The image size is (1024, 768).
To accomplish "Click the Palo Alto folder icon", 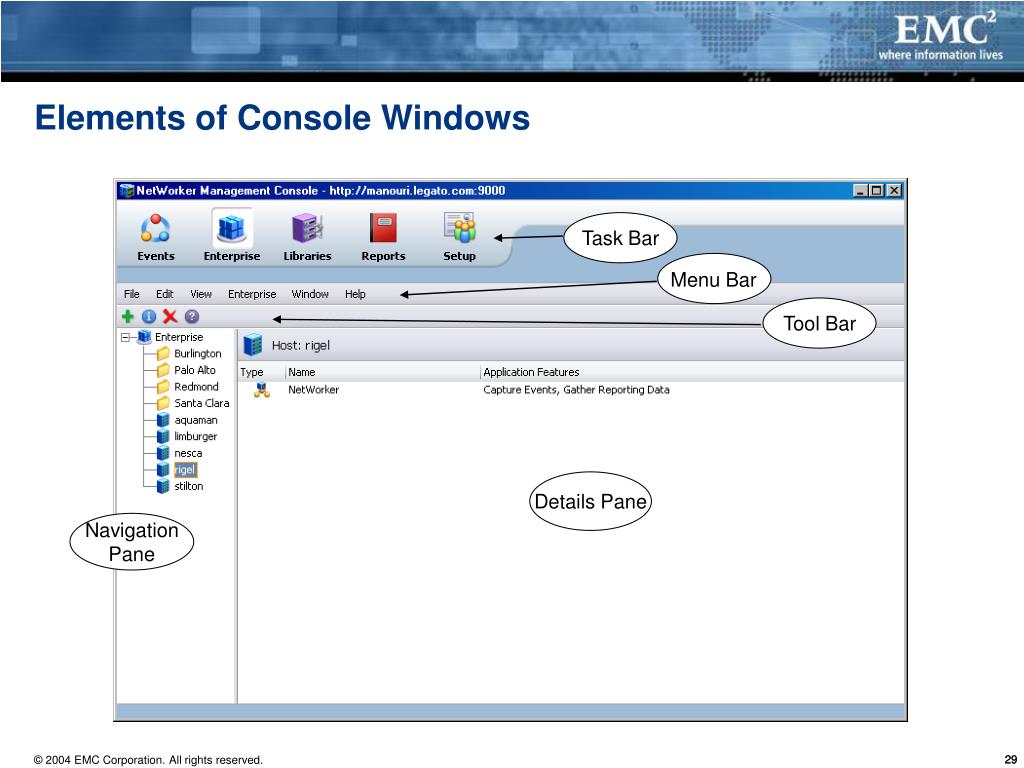I will [x=163, y=370].
